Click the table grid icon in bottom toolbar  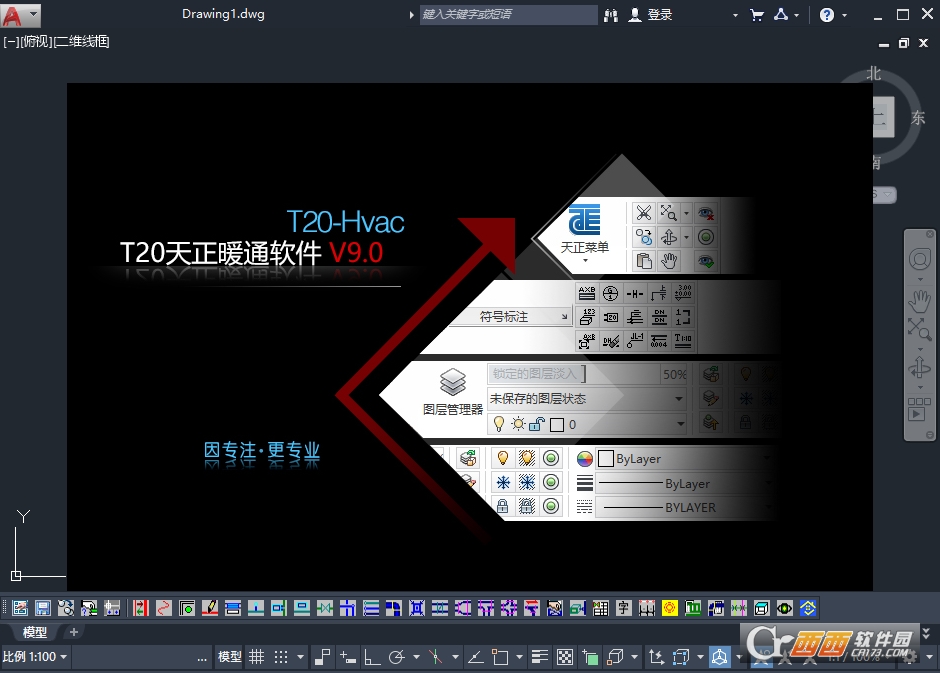pyautogui.click(x=600, y=608)
